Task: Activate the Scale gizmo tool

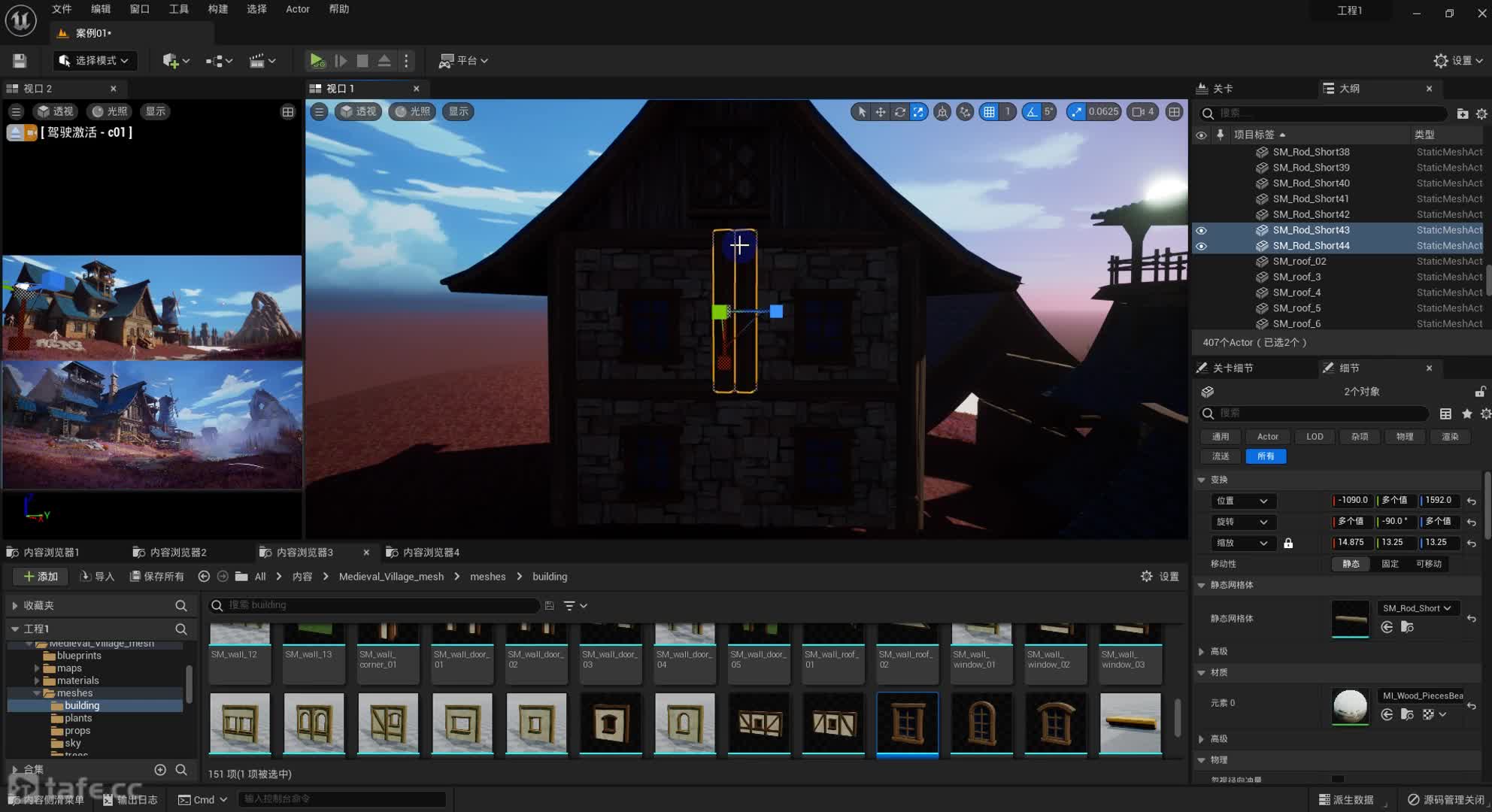Action: 918,112
